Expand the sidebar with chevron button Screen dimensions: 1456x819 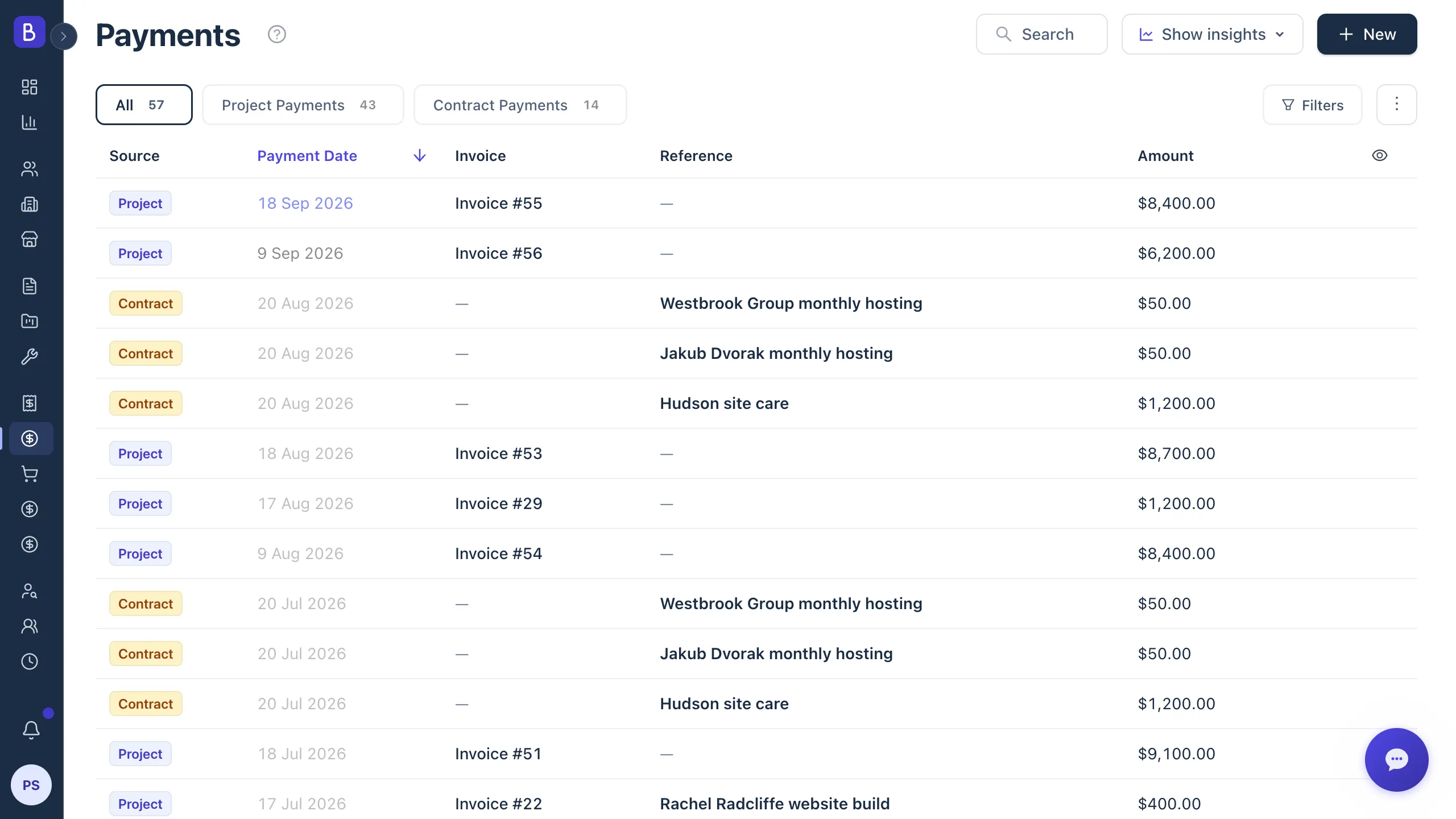pos(64,36)
